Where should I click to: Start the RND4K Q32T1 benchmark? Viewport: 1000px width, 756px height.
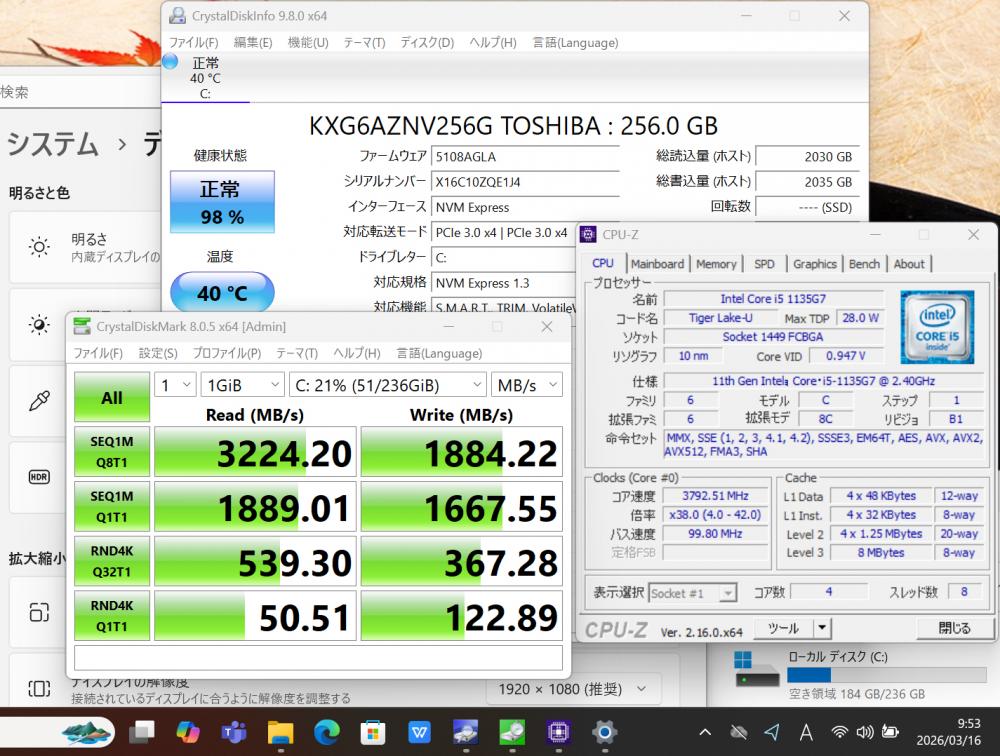point(112,561)
